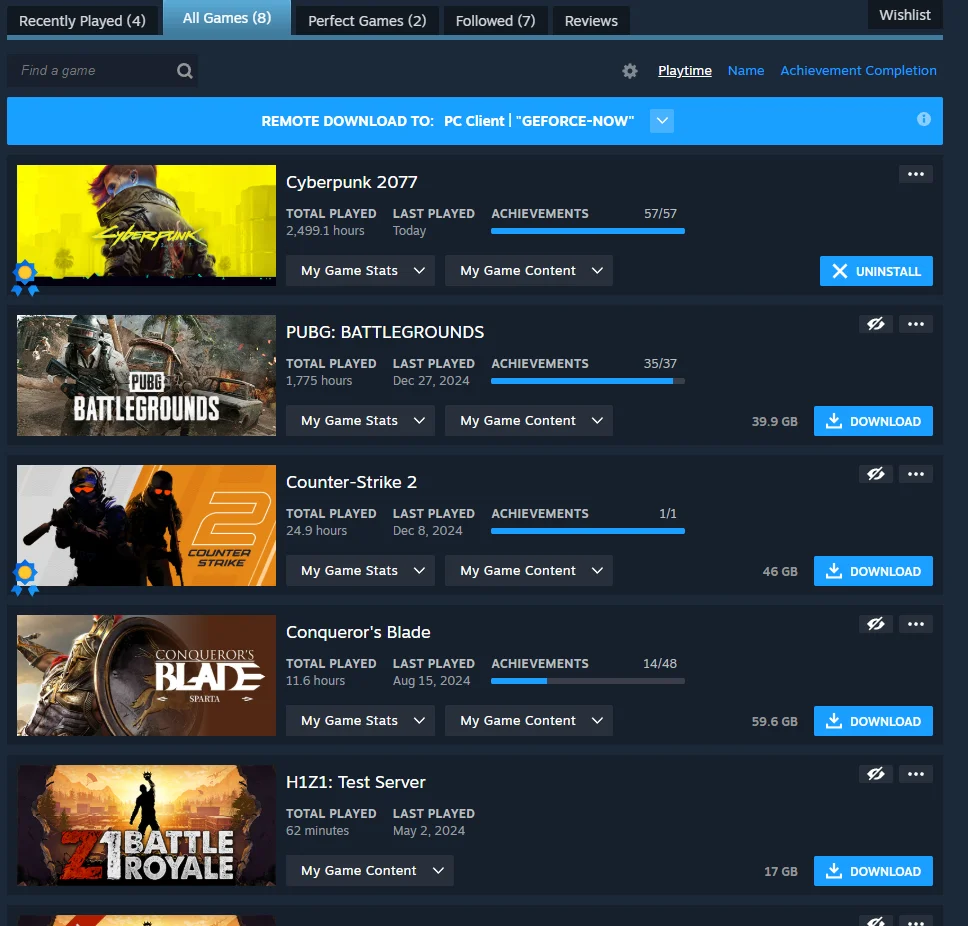This screenshot has height=926, width=968.
Task: Download PUBG: BATTLEGROUNDS (39.9 GB)
Action: (873, 421)
